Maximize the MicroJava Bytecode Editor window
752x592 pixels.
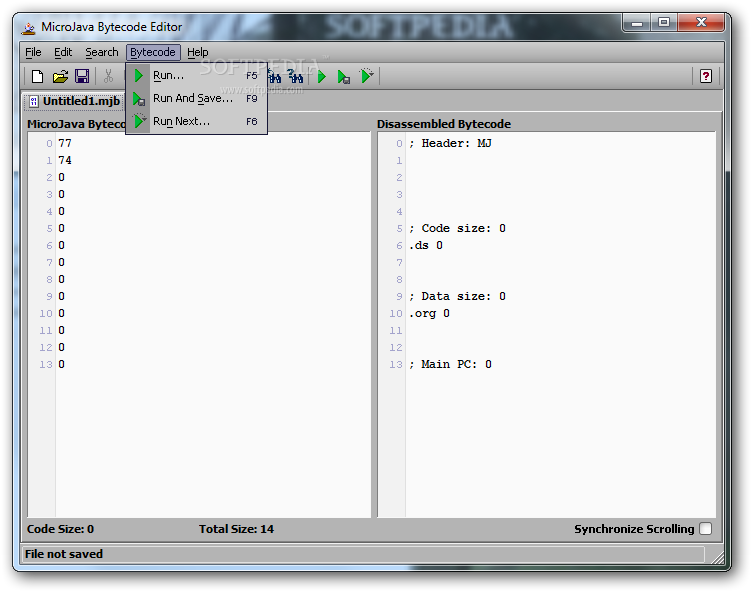664,23
